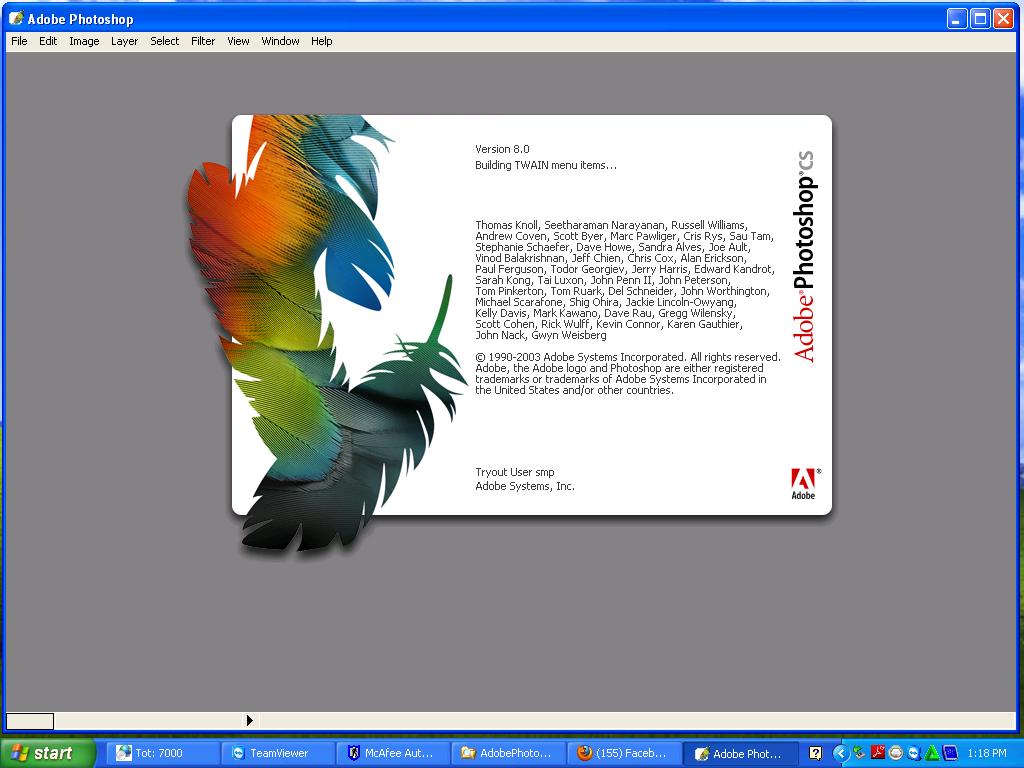Click the vertical Adobe Photoshop CS title text
Viewport: 1024px width, 768px height.
pos(805,257)
